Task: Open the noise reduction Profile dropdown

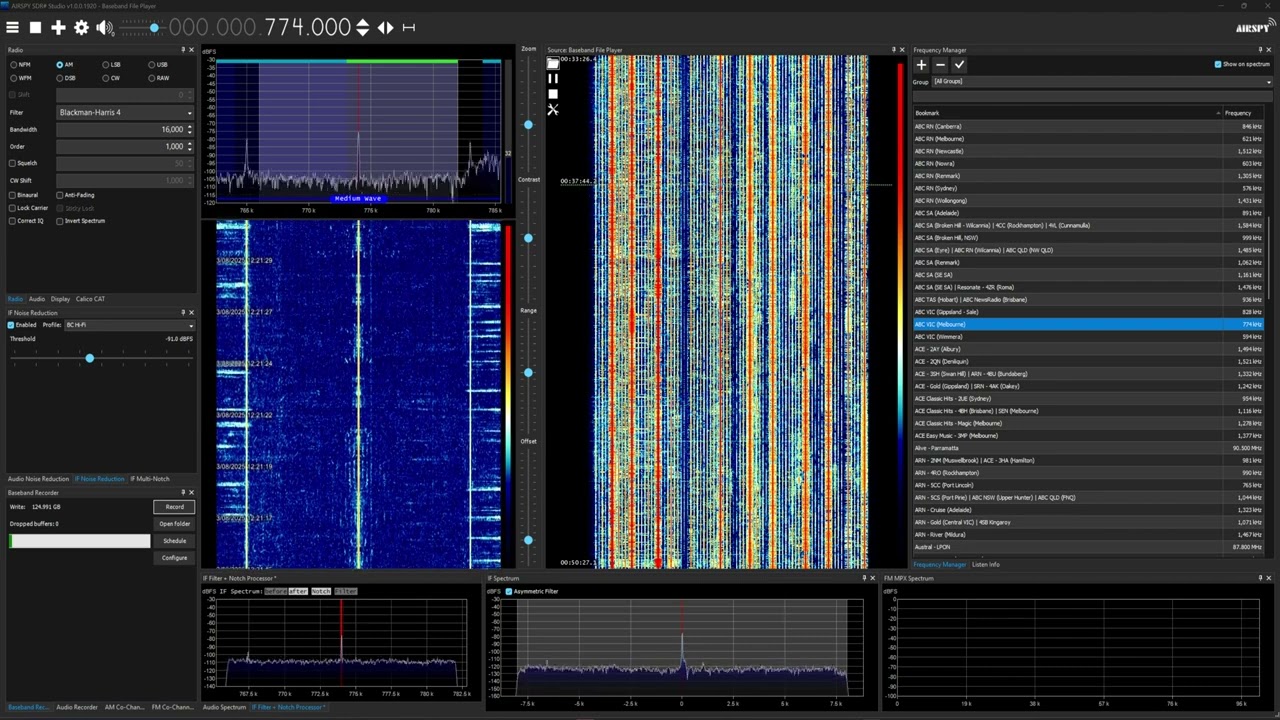Action: pos(129,325)
